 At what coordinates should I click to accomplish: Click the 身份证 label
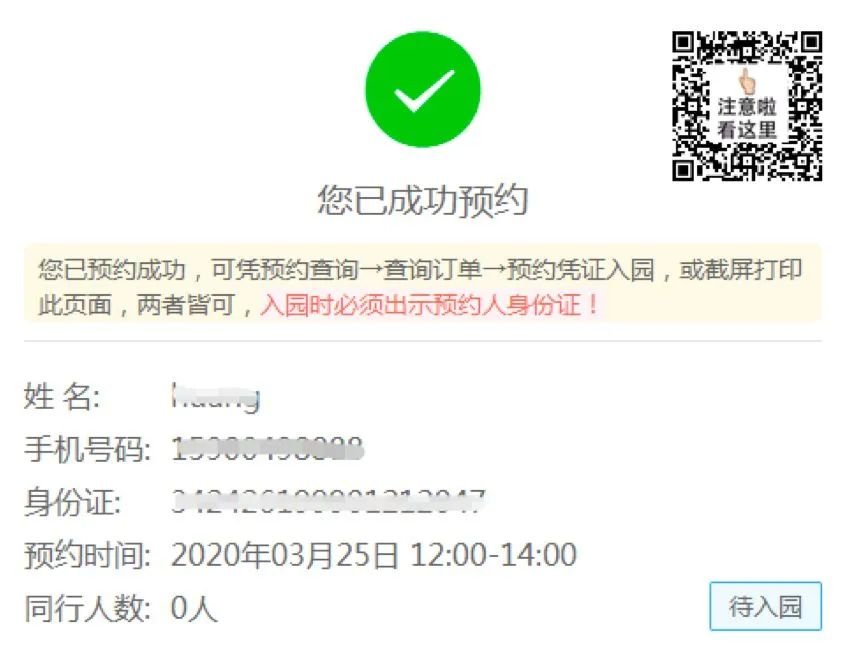tap(72, 502)
